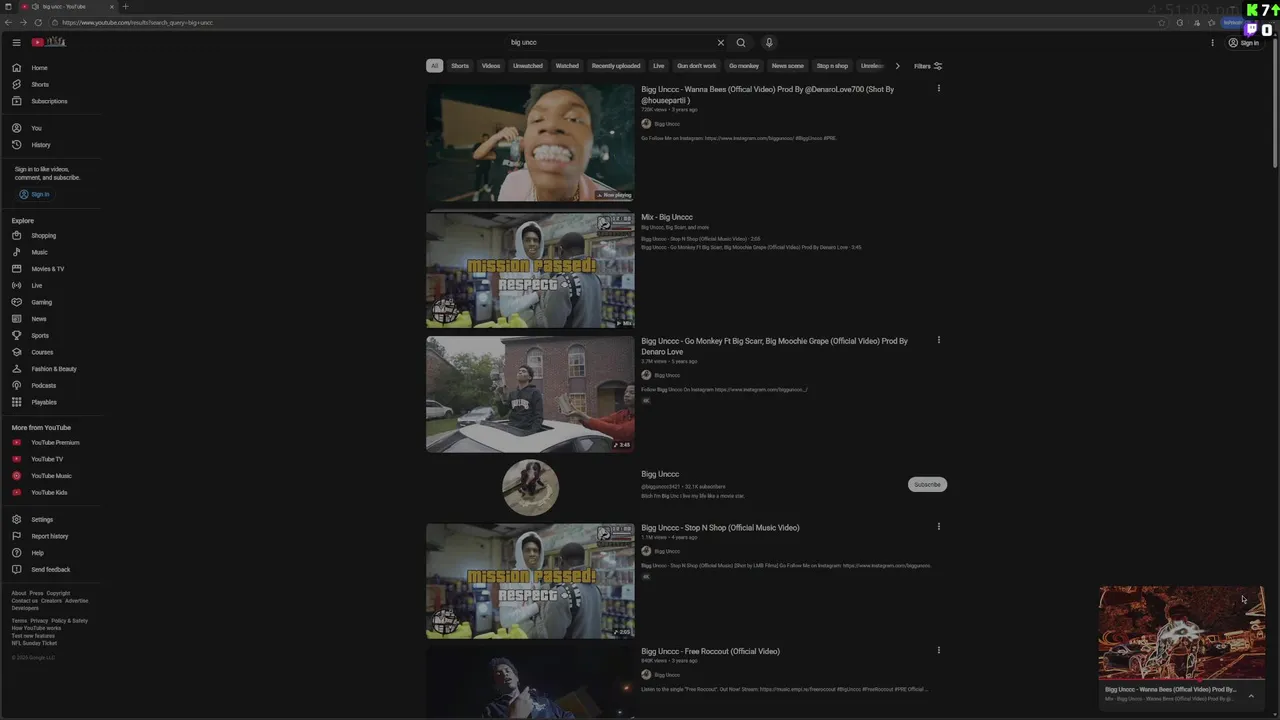Reload the page in browser
The height and width of the screenshot is (720, 1280).
(x=38, y=22)
